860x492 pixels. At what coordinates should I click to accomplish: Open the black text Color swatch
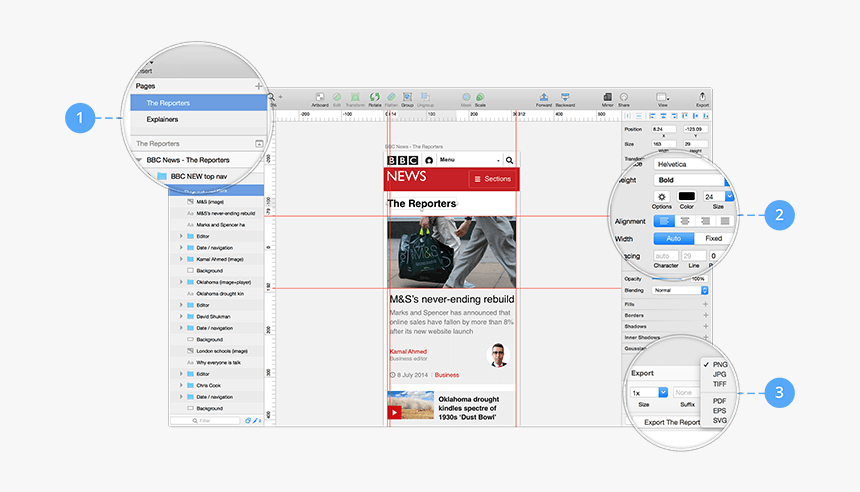point(687,196)
